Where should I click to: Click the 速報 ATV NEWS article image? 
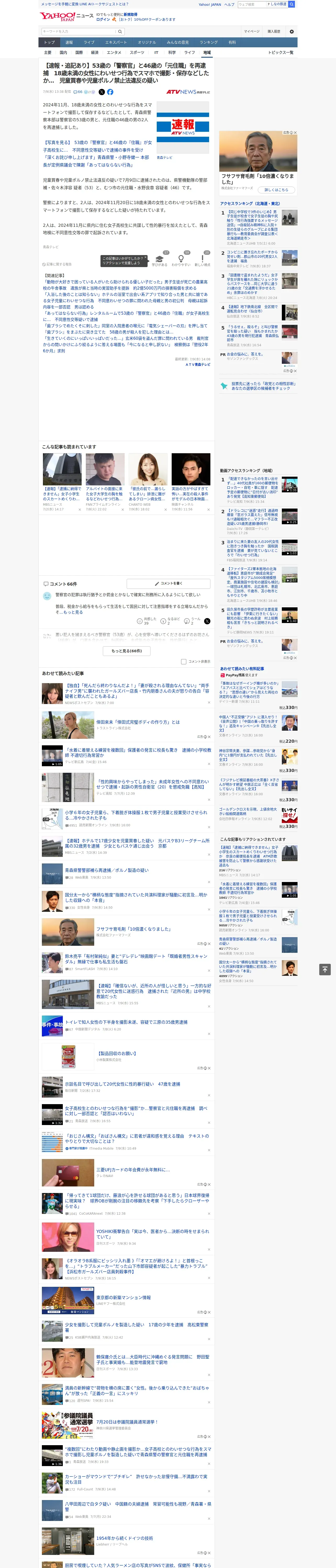[183, 128]
